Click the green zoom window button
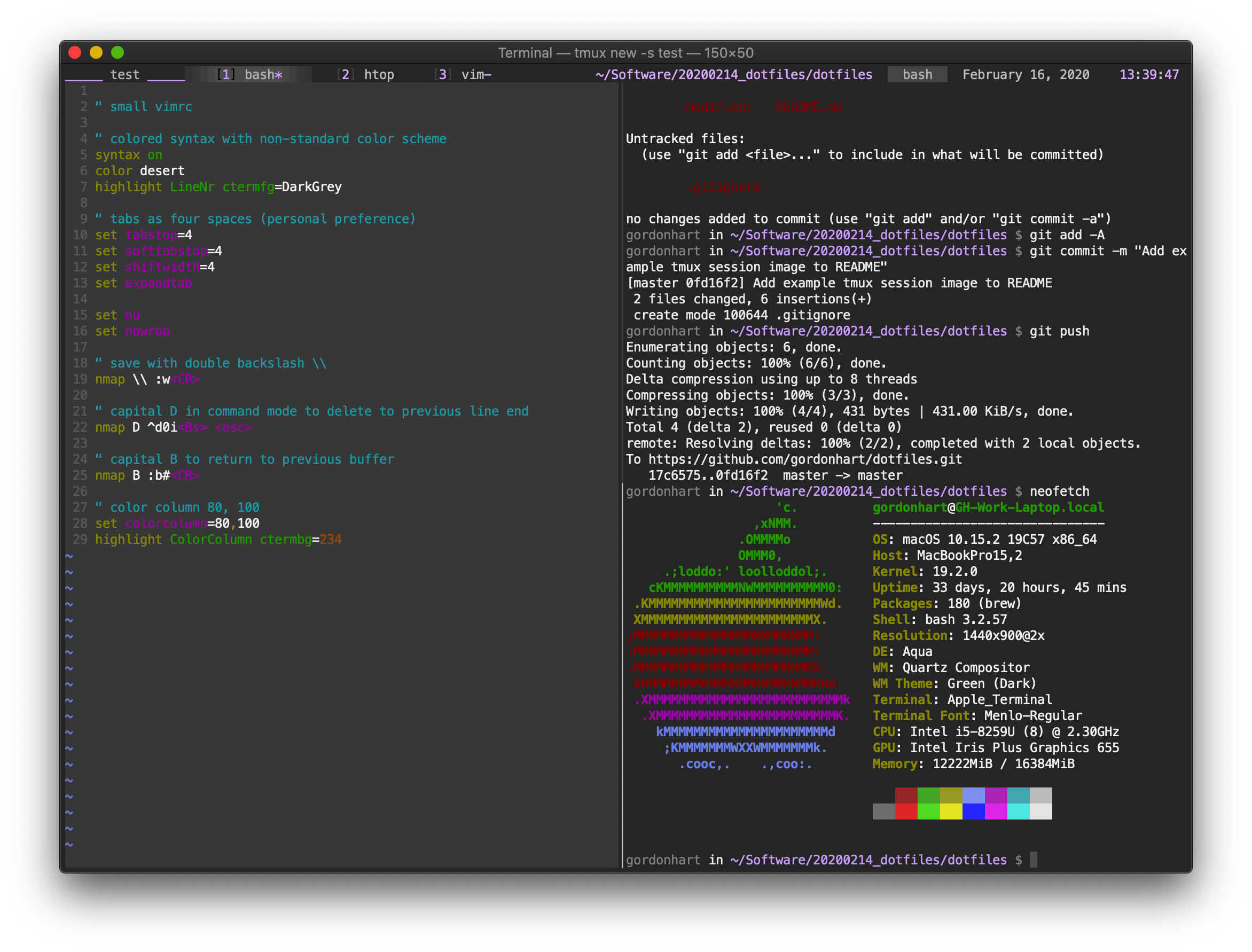Image resolution: width=1252 pixels, height=952 pixels. click(118, 53)
